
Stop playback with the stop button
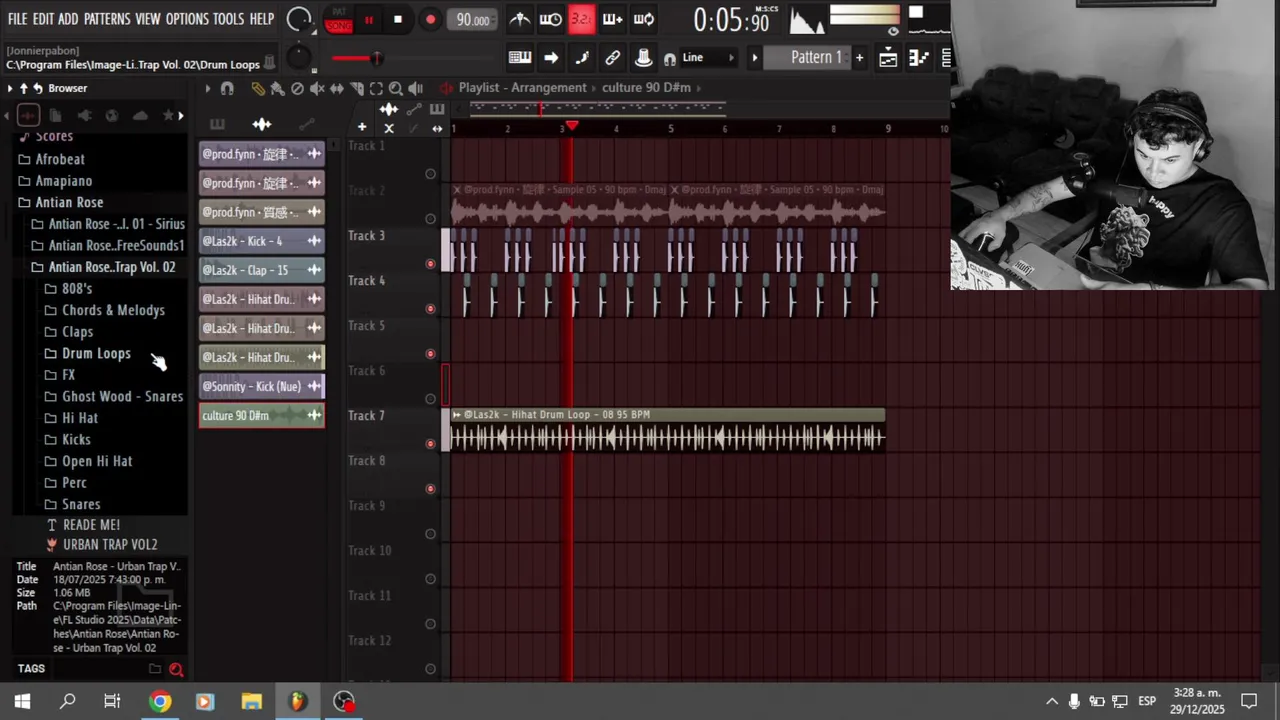398,19
